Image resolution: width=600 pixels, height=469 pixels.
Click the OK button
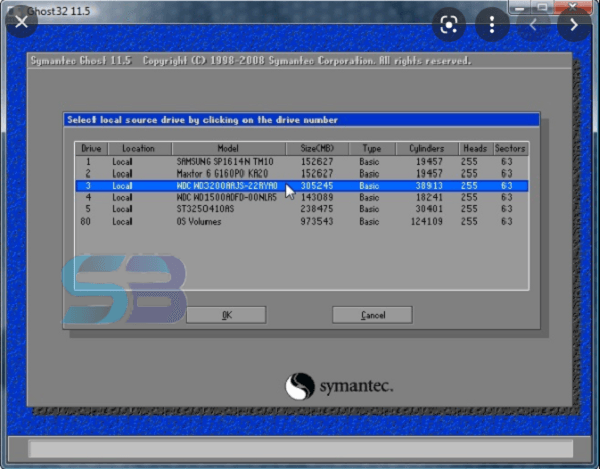pyautogui.click(x=226, y=314)
